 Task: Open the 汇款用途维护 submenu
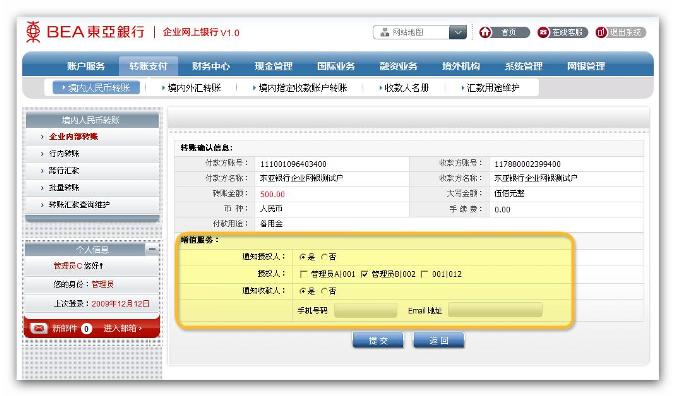coord(491,88)
